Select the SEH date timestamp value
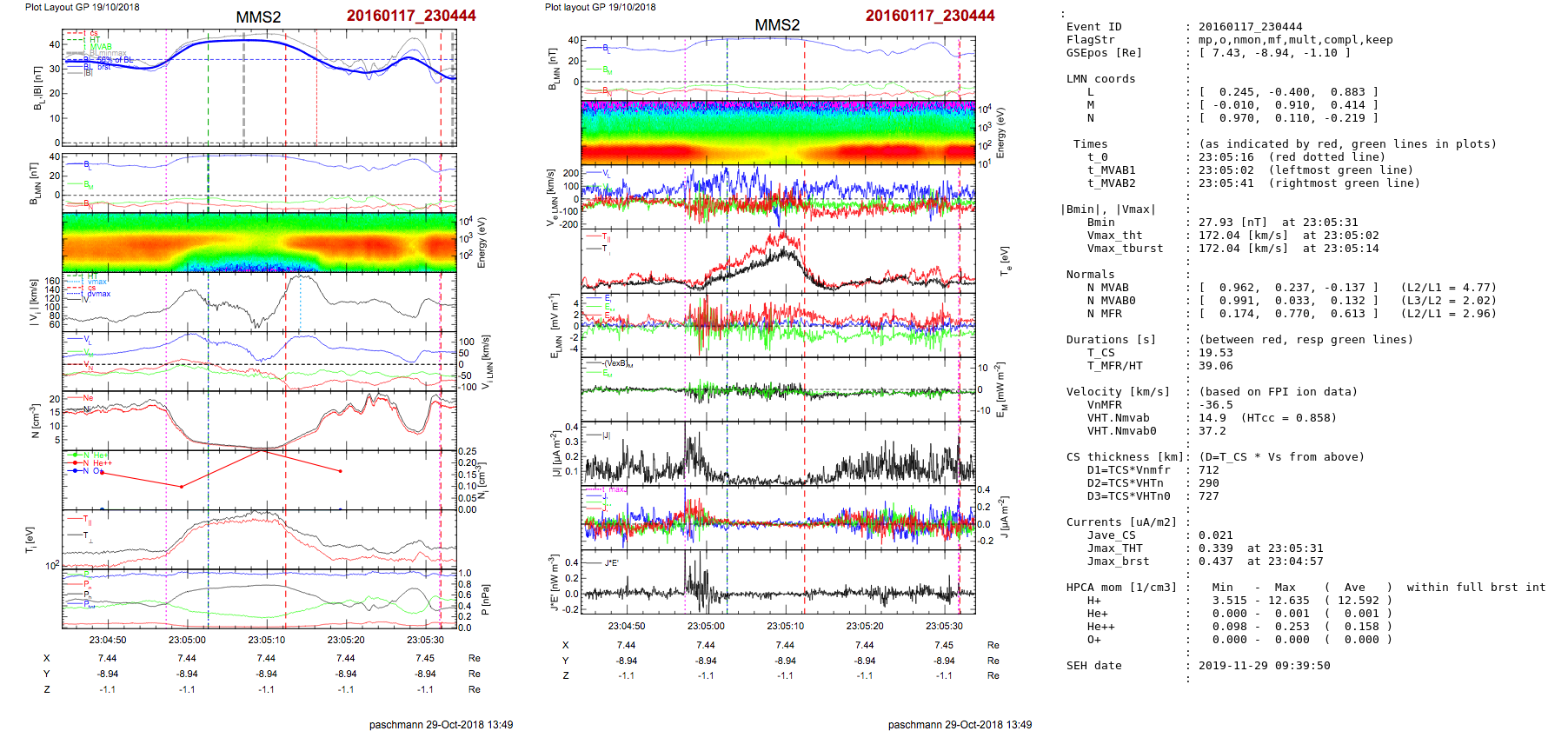This screenshot has width=1568, height=731. point(1264,666)
